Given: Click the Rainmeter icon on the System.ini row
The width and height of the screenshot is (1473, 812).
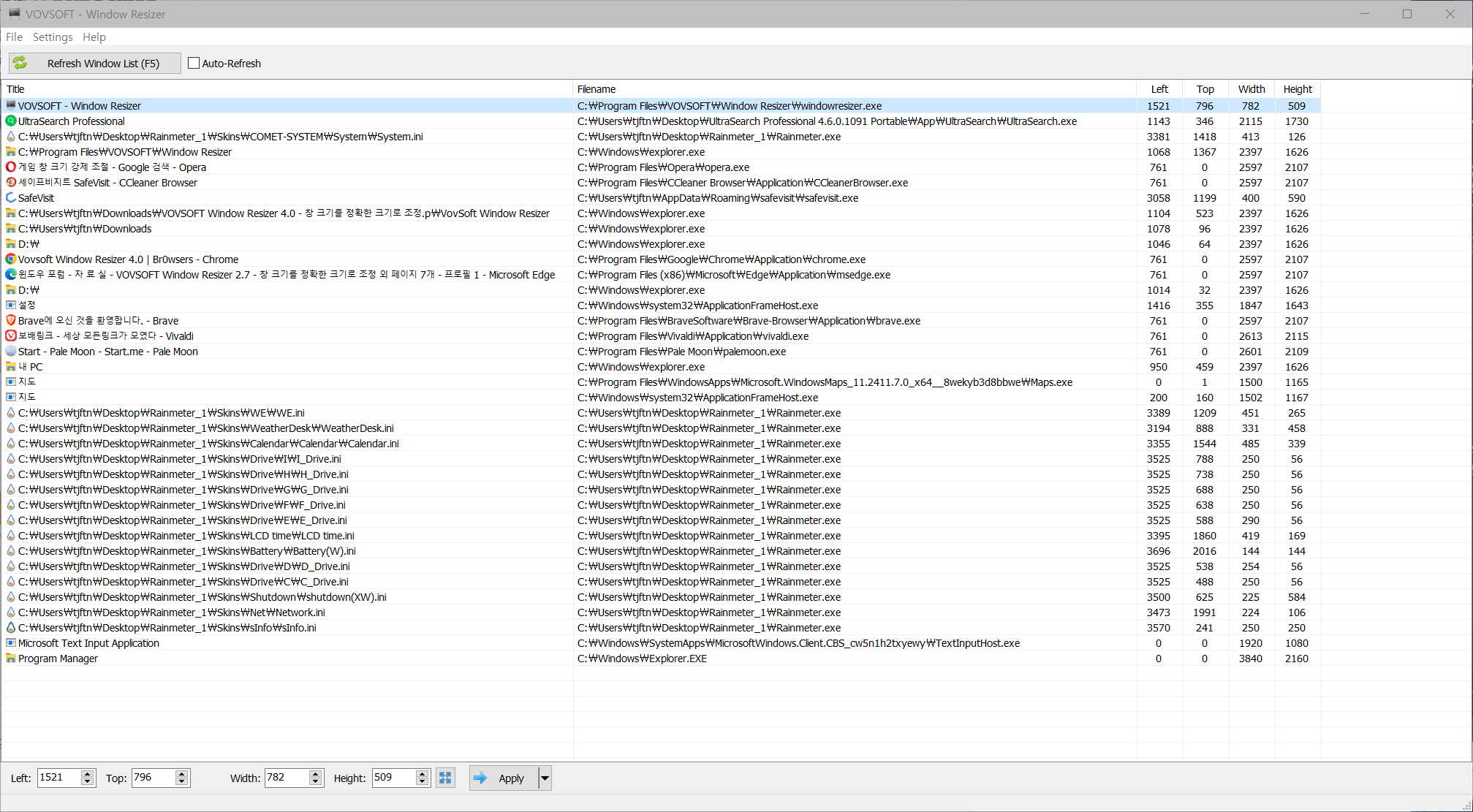Looking at the screenshot, I should (x=11, y=136).
